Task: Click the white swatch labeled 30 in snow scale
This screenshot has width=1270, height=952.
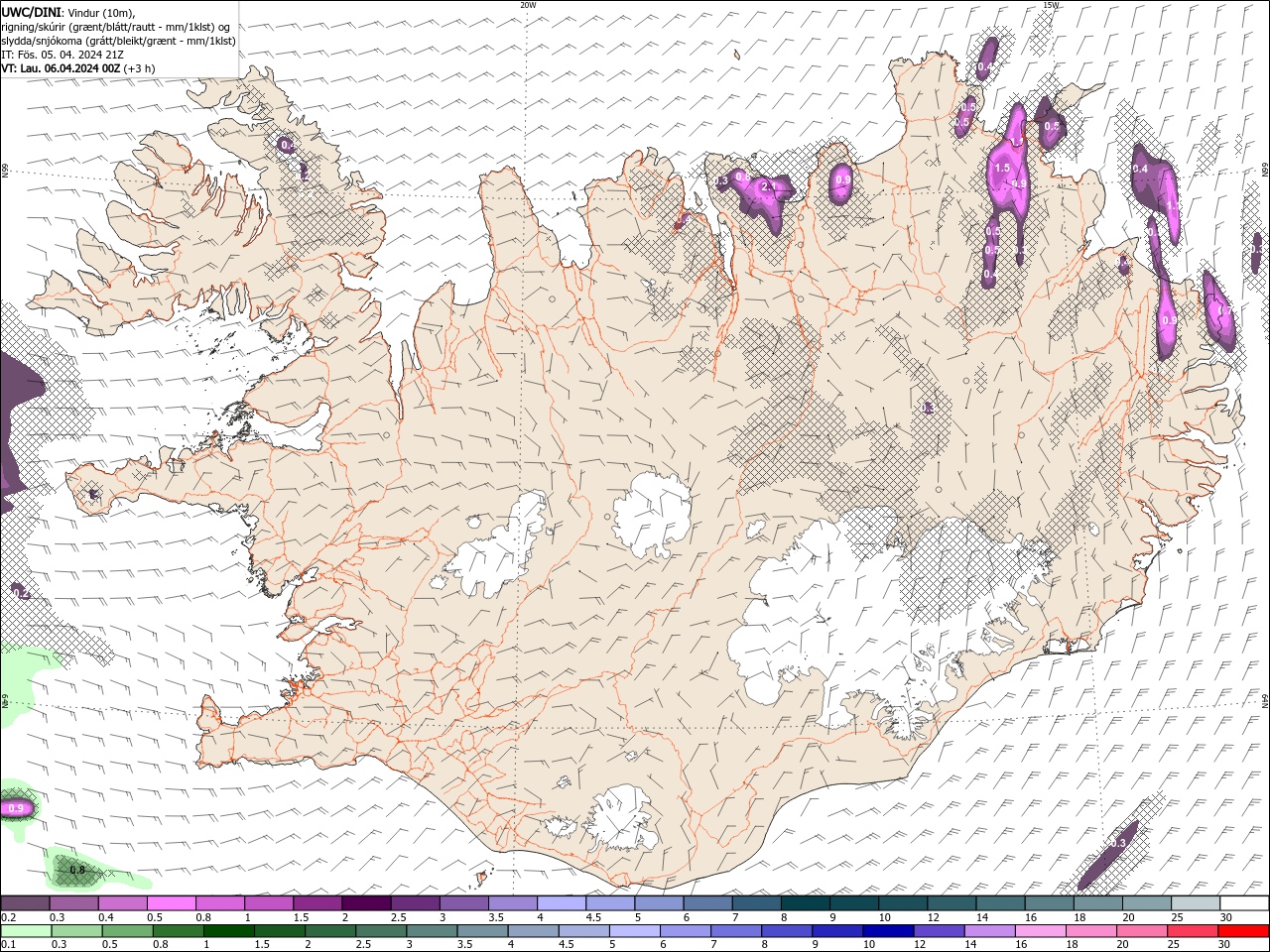Action: pos(1244,903)
